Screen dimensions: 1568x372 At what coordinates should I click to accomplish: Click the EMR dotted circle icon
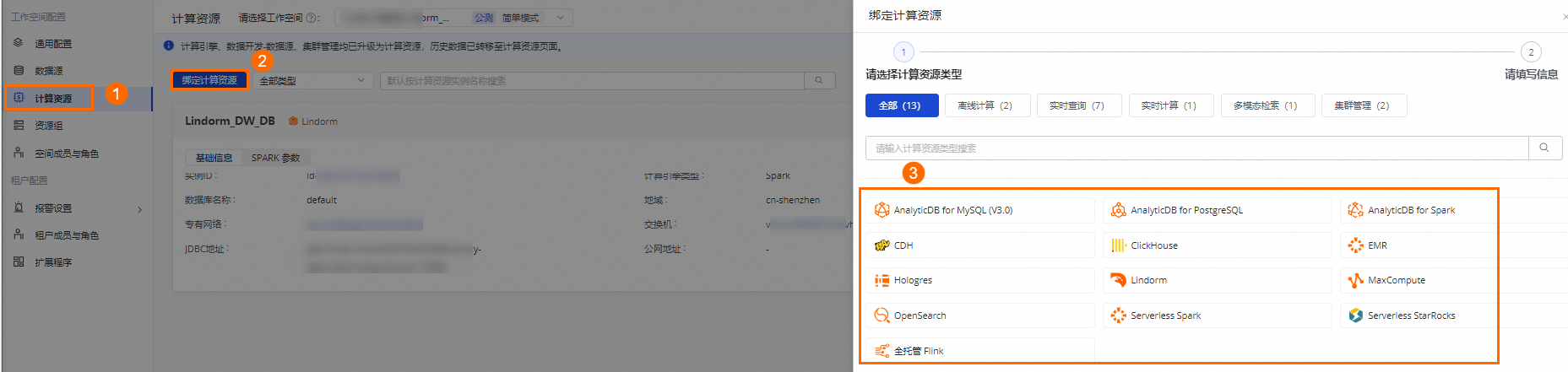(1355, 245)
